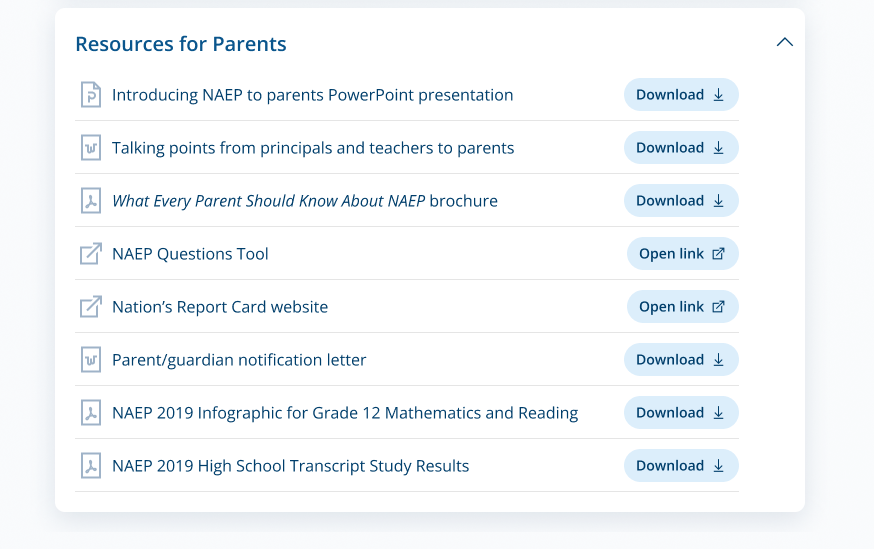This screenshot has height=549, width=874.
Task: Open link for Nation's Report Card website
Action: click(x=682, y=307)
